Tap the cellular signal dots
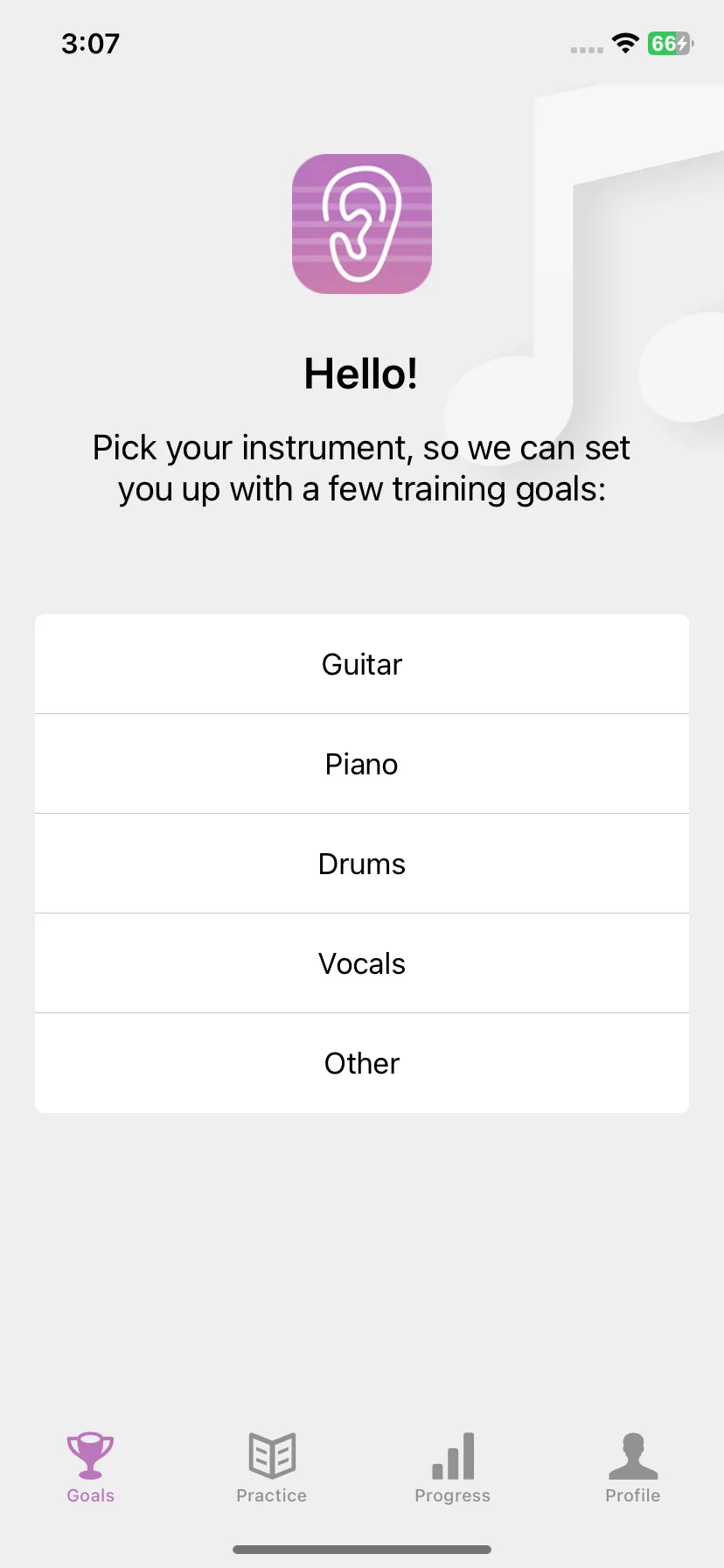This screenshot has width=724, height=1568. point(587,50)
